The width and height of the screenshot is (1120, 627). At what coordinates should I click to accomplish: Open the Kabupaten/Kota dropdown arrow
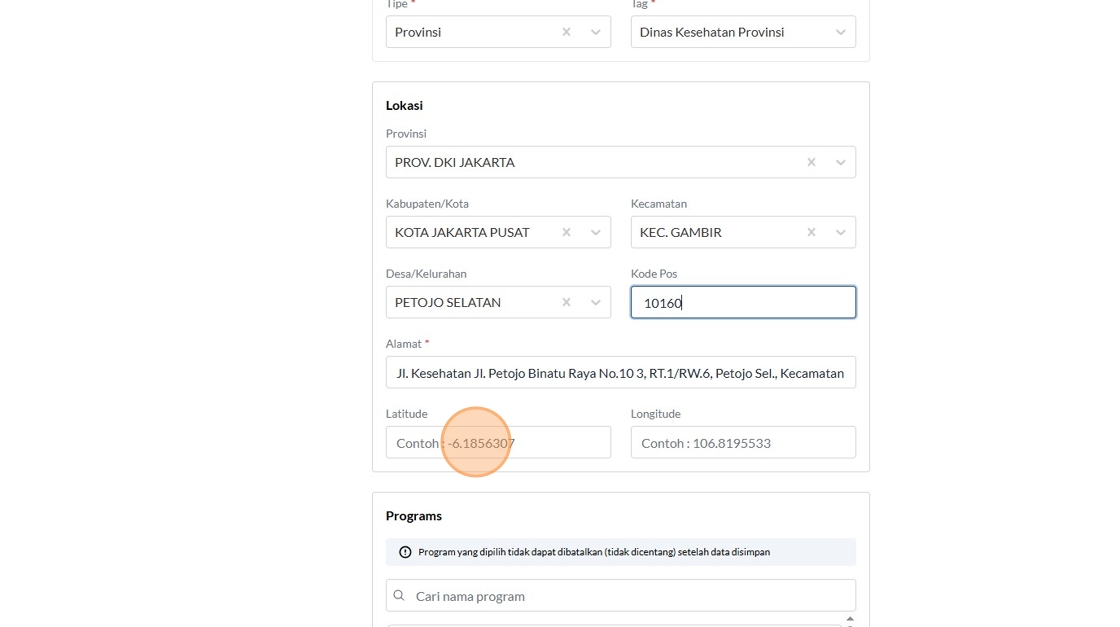click(x=596, y=232)
